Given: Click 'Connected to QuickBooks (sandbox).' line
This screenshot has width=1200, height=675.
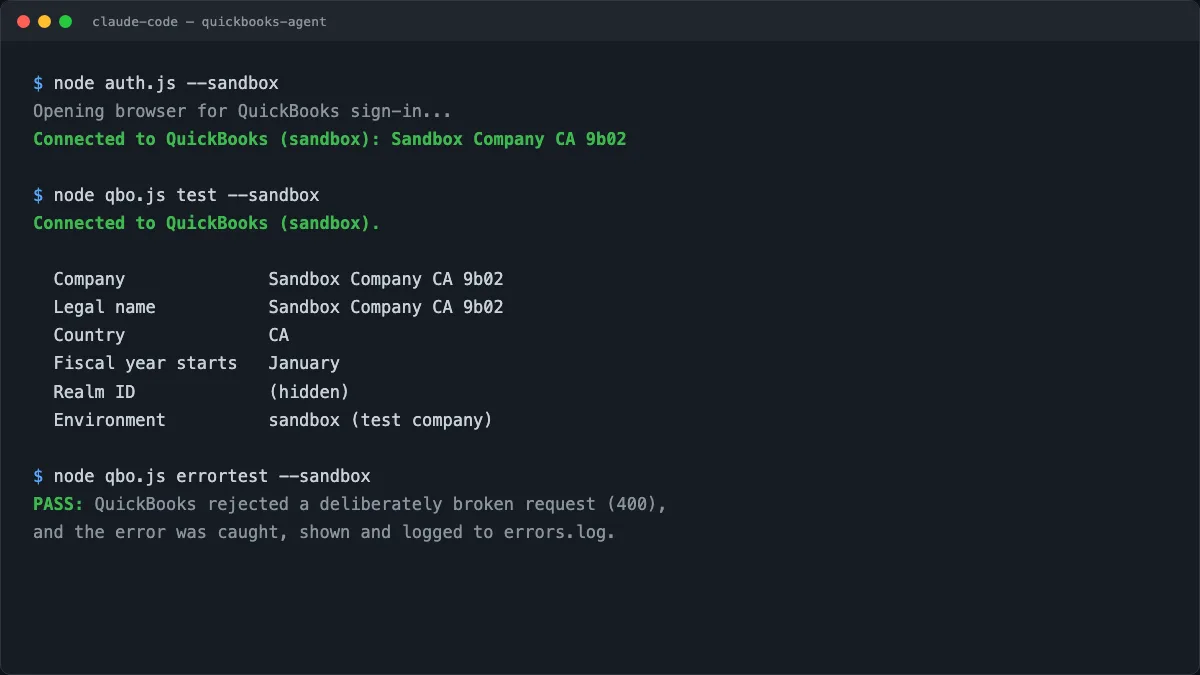Looking at the screenshot, I should tap(207, 223).
